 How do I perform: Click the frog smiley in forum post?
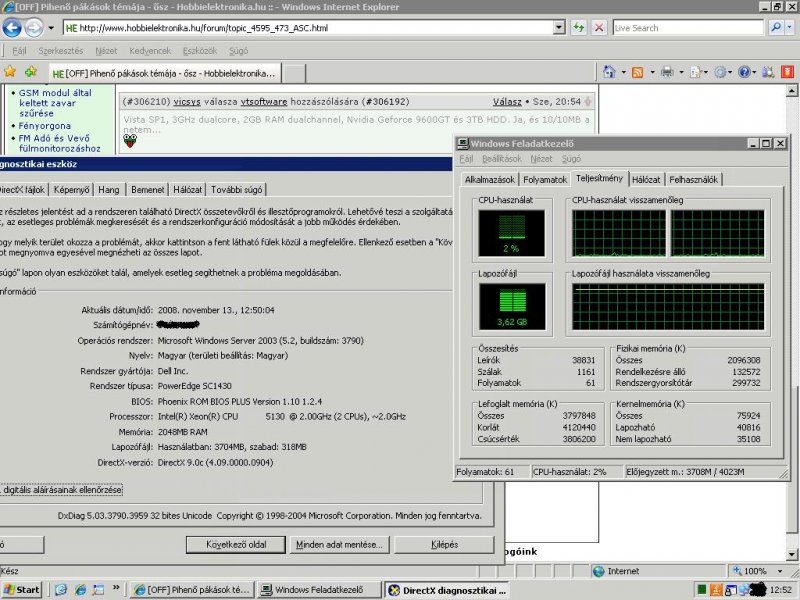click(130, 141)
